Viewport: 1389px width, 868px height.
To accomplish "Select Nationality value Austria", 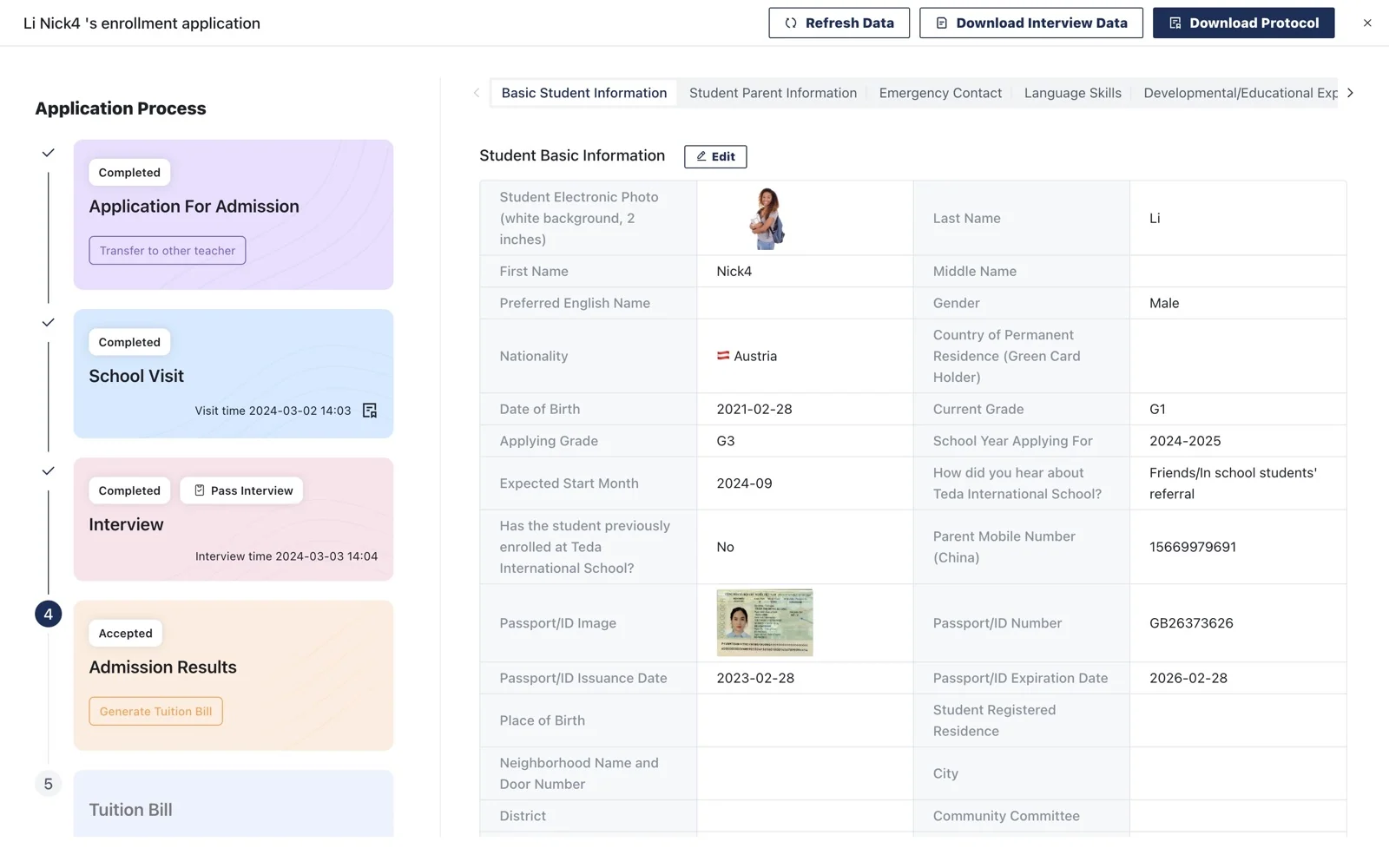I will 755,357.
